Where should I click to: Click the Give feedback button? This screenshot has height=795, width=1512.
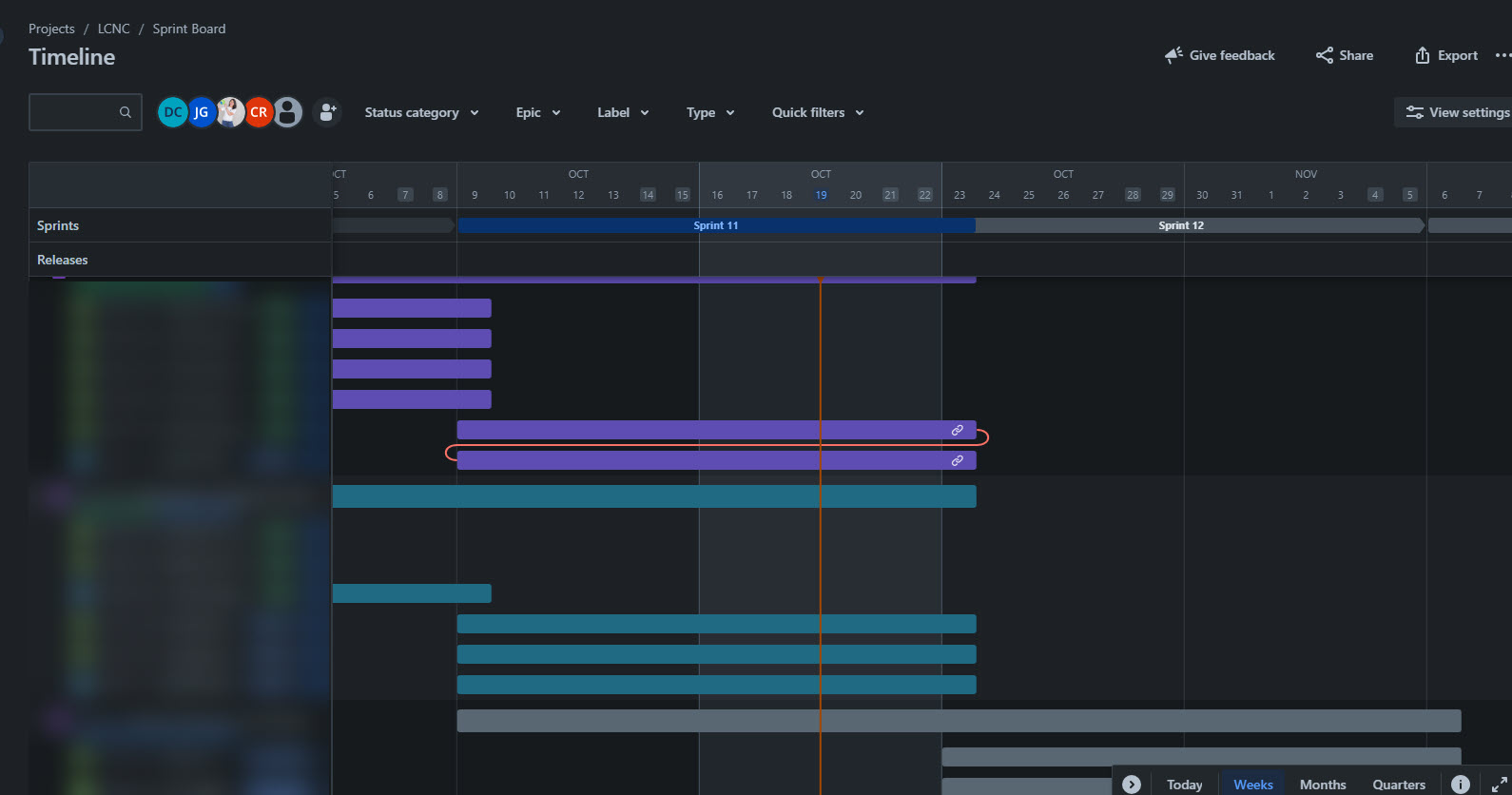coord(1220,55)
